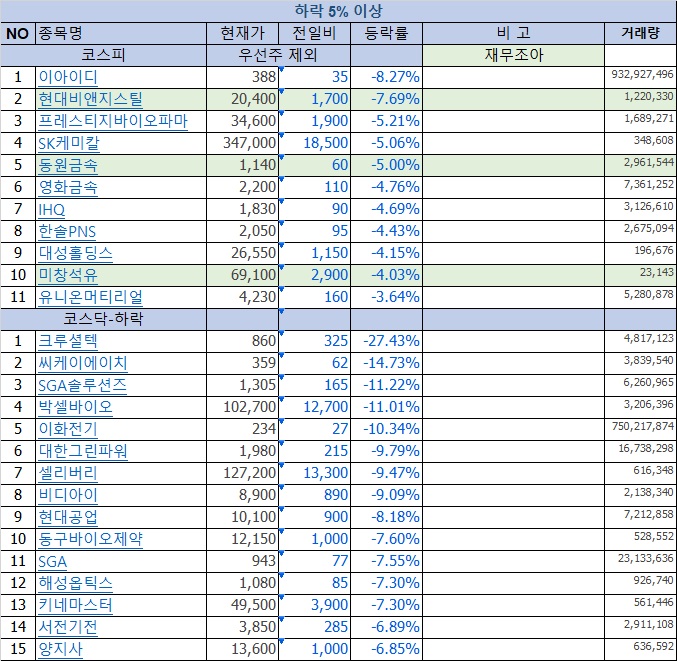The height and width of the screenshot is (661, 677).
Task: Select the 13,300 change cell
Action: [x=314, y=474]
